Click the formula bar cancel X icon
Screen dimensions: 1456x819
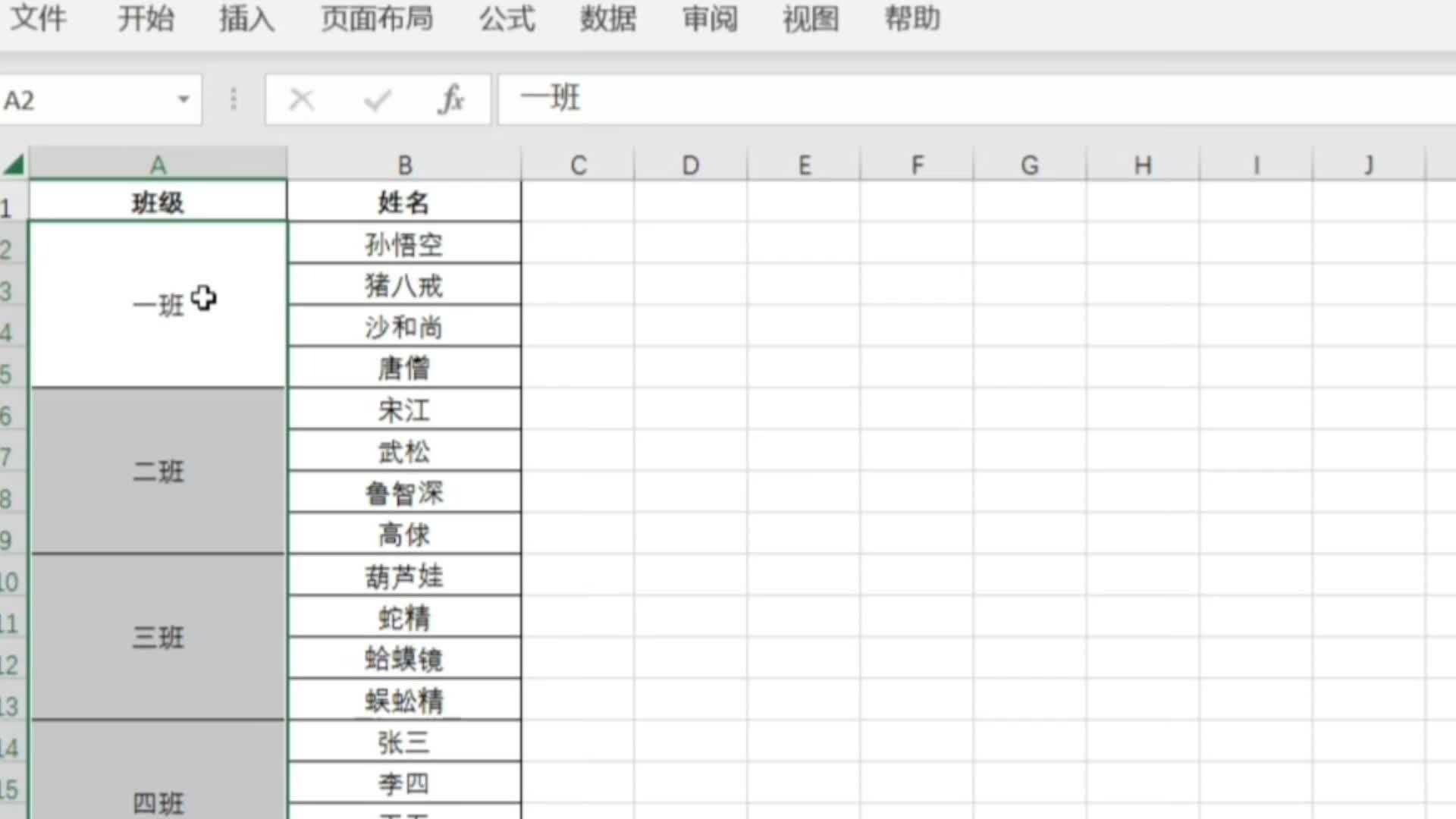(x=302, y=99)
